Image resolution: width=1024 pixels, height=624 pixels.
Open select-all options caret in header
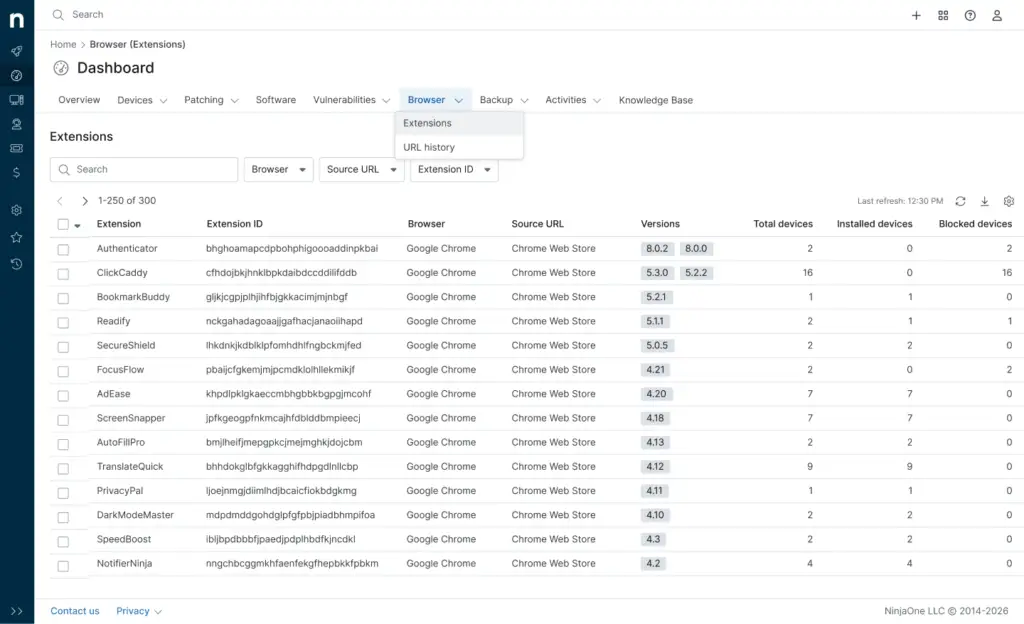tap(77, 226)
